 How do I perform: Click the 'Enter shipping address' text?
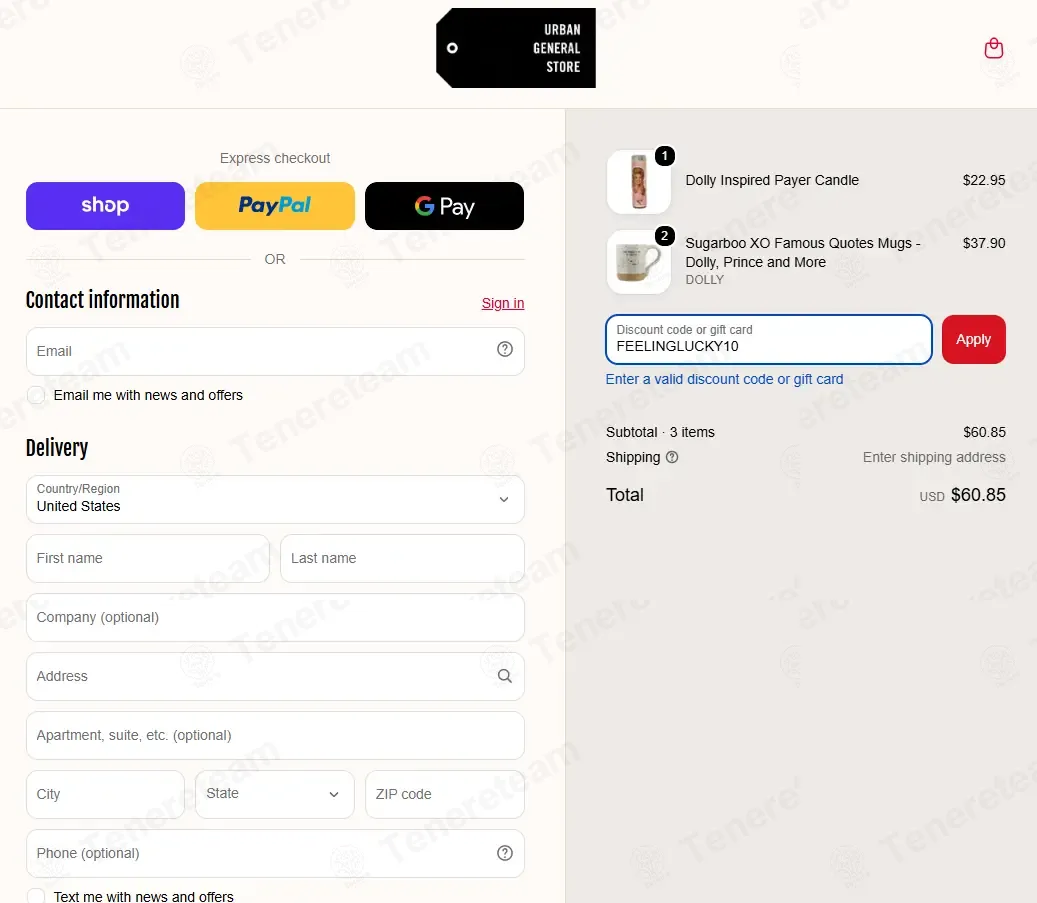(x=934, y=457)
